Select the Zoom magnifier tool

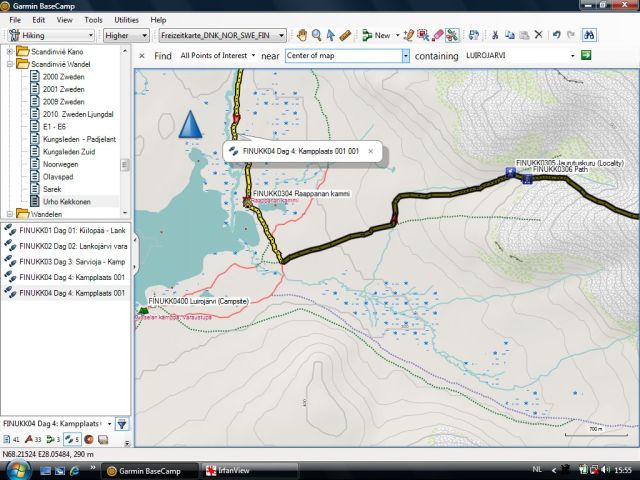(x=316, y=35)
